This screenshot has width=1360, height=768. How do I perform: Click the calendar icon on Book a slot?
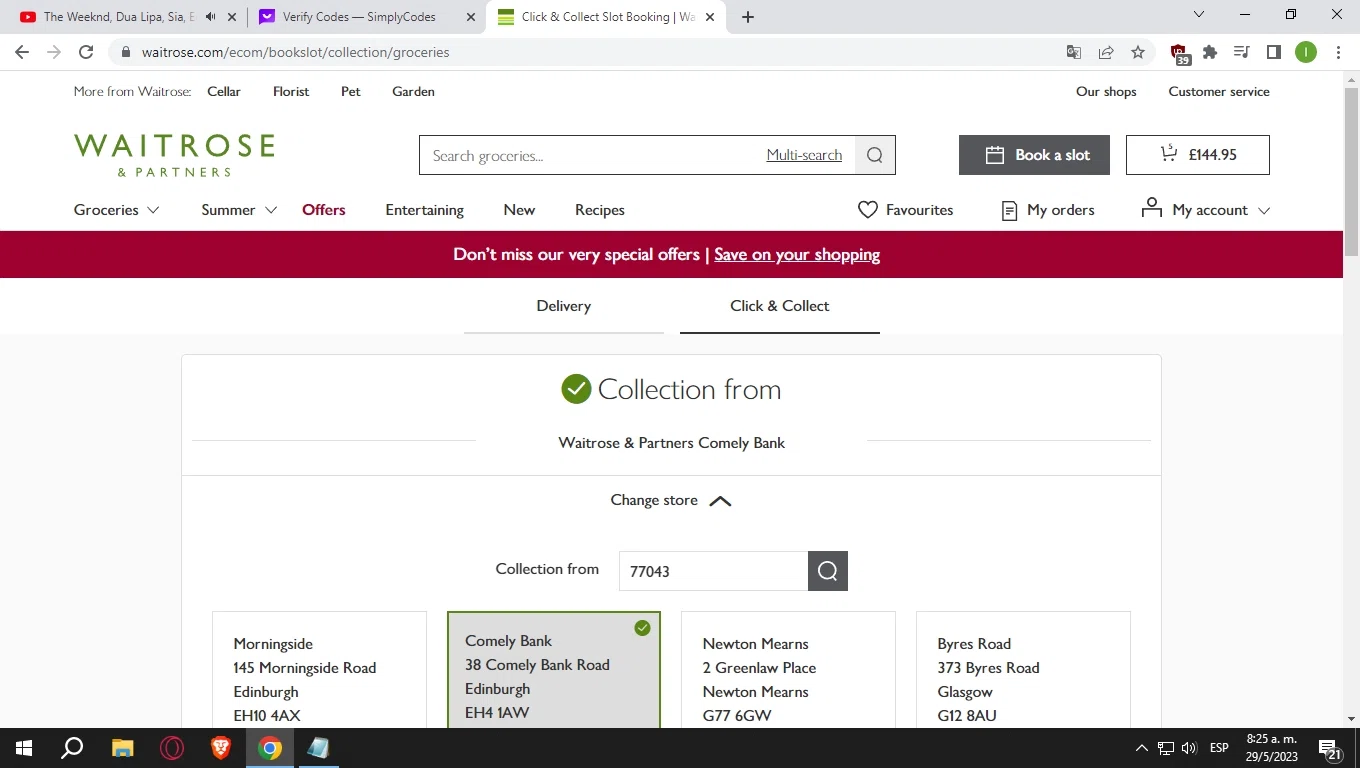(994, 155)
